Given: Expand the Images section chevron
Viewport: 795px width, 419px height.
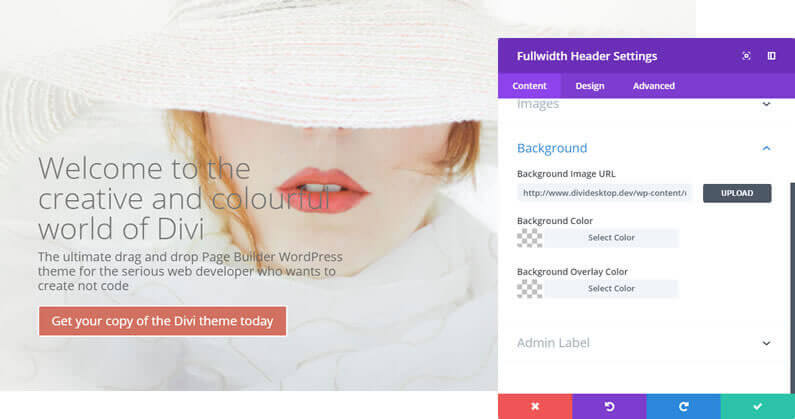Looking at the screenshot, I should point(766,104).
